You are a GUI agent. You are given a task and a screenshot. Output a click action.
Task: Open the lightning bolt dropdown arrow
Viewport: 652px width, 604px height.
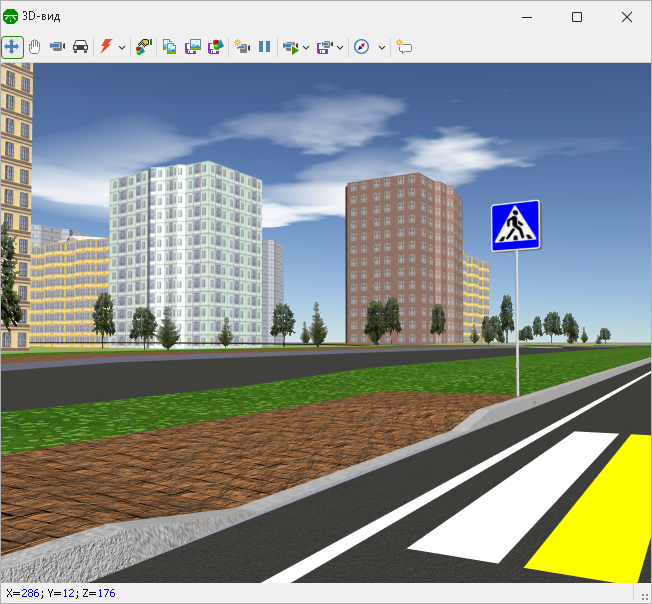point(122,47)
